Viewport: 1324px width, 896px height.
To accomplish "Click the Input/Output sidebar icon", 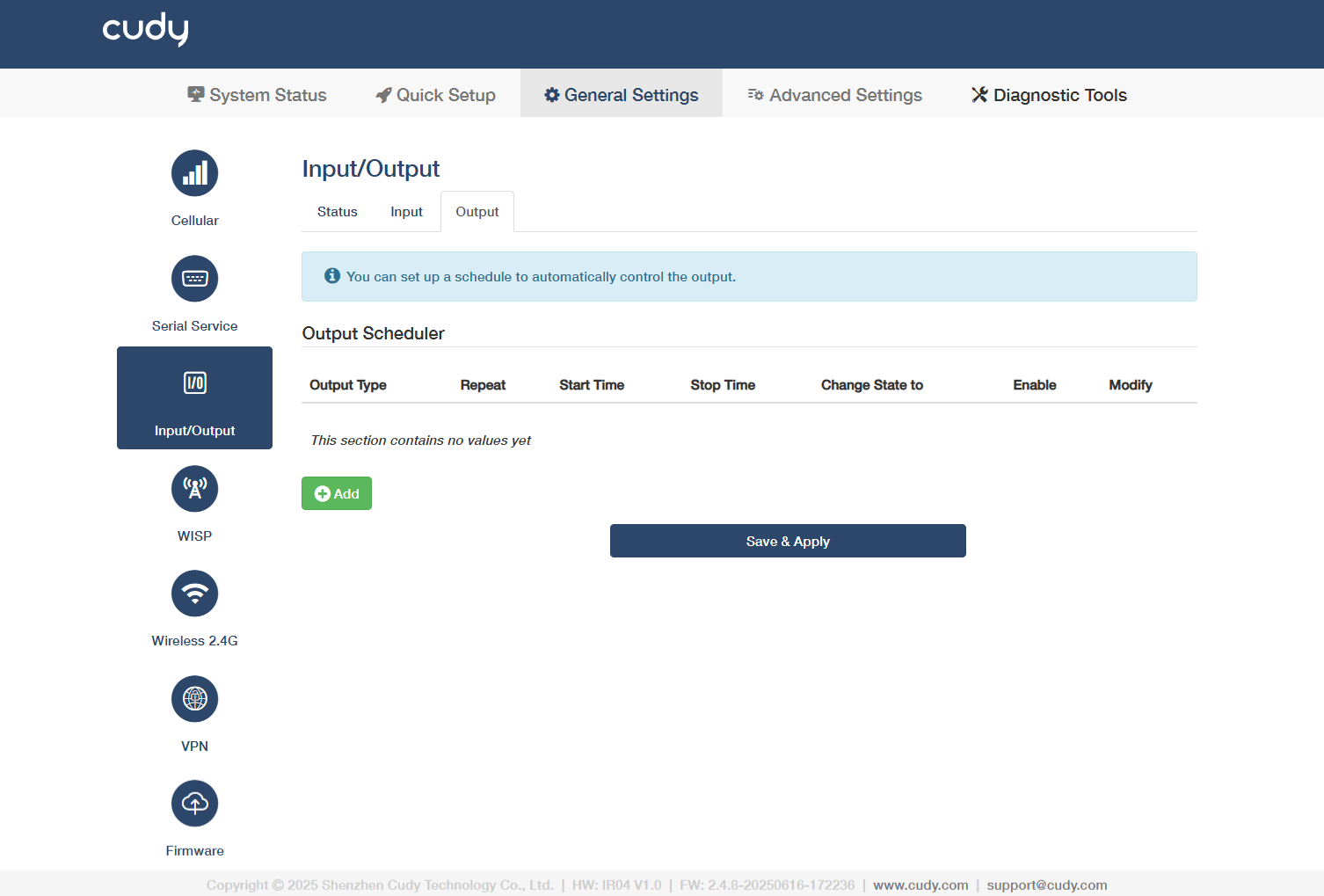I will click(194, 382).
